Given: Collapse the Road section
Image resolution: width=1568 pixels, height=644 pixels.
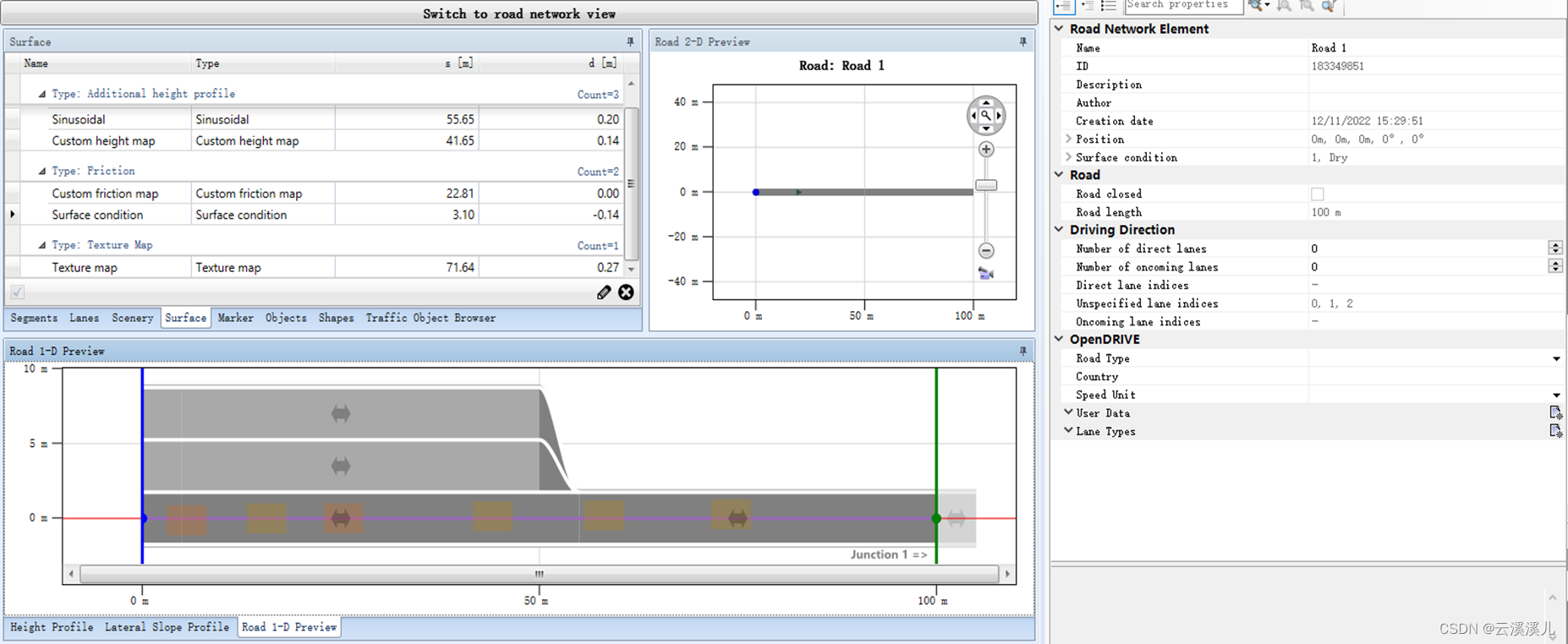Looking at the screenshot, I should (1059, 175).
